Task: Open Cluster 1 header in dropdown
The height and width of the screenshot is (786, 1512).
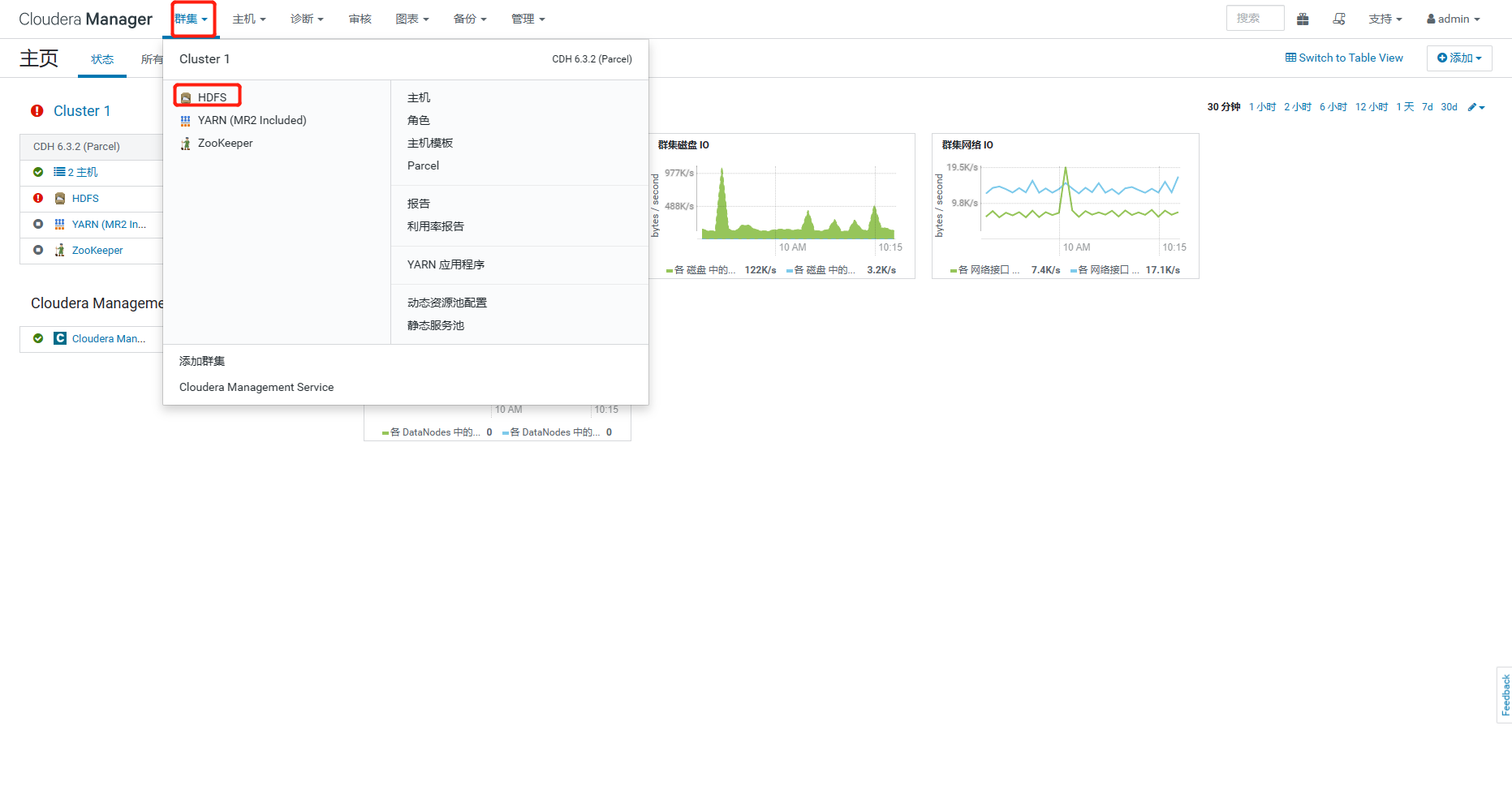Action: [205, 59]
